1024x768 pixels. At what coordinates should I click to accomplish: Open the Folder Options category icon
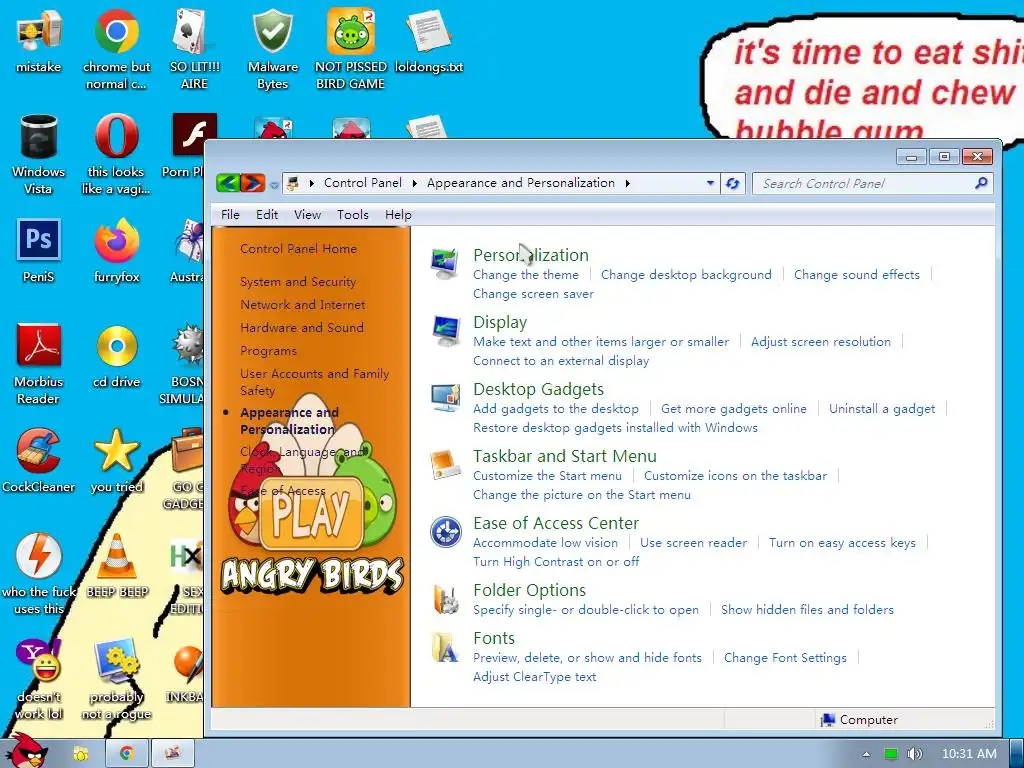point(445,599)
